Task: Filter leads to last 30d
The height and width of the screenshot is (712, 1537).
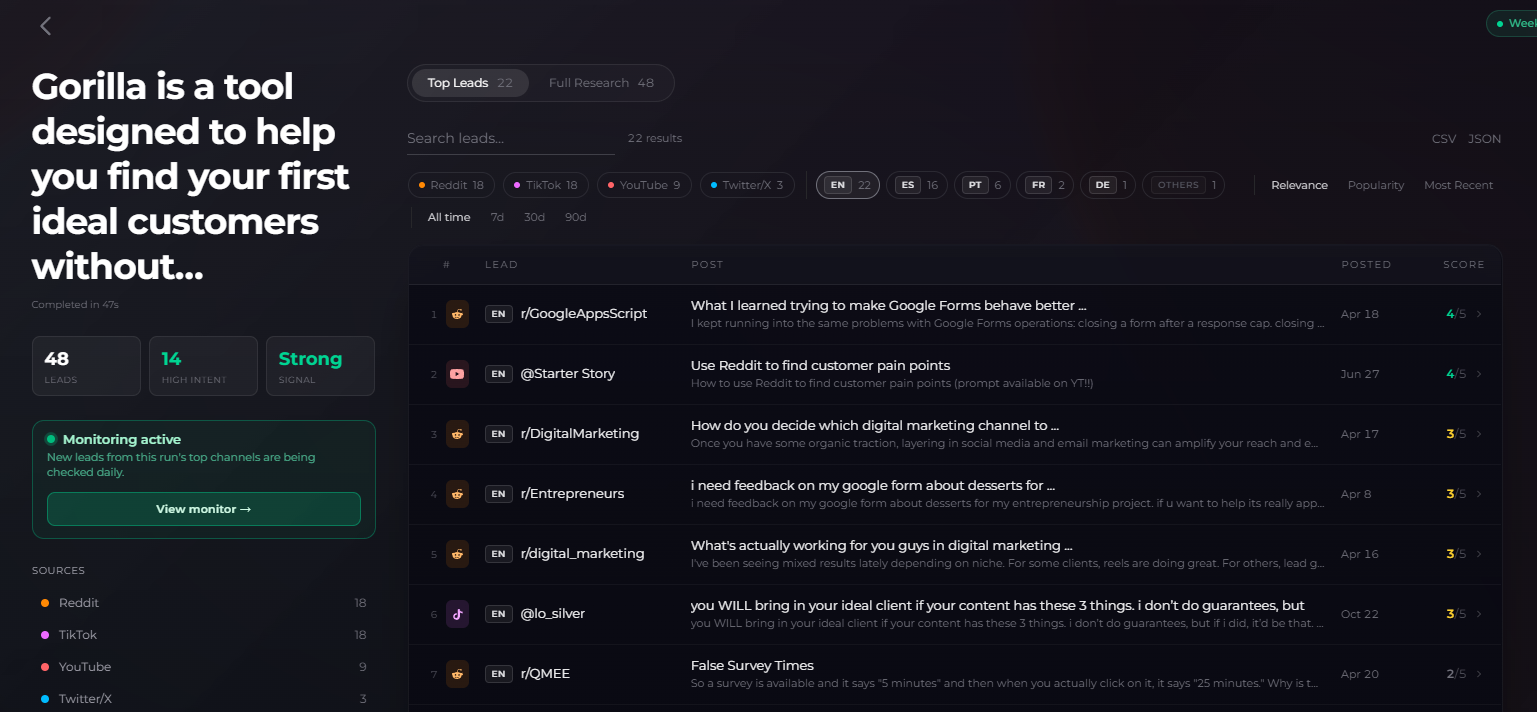Action: tap(534, 217)
